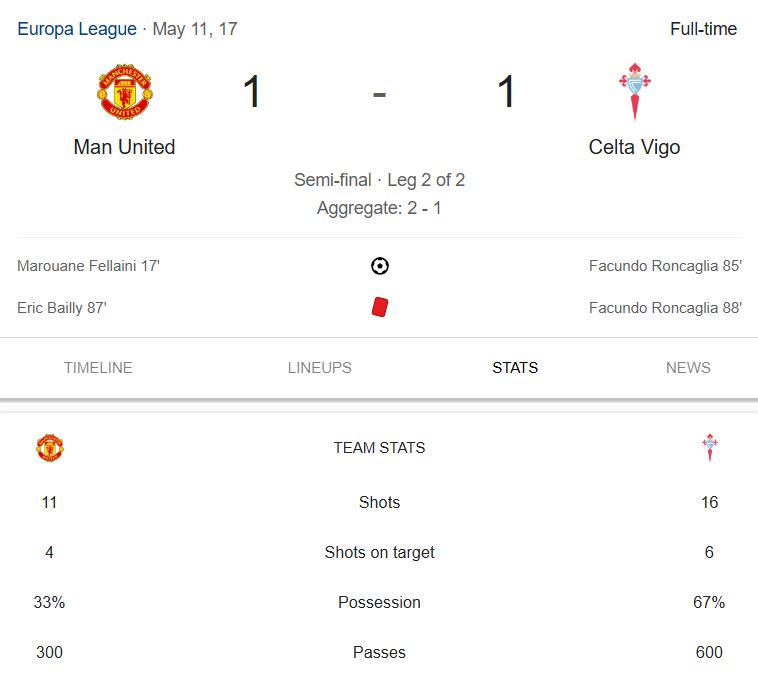Click the Shots on target label
758x683 pixels.
click(379, 552)
